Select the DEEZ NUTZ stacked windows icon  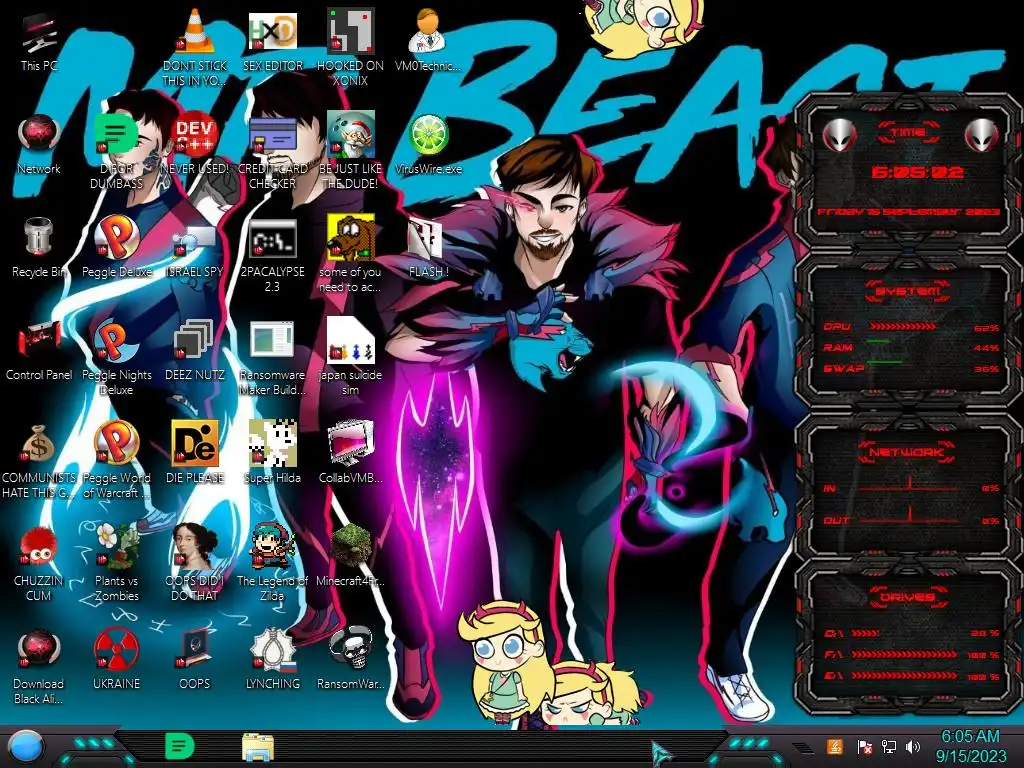pos(195,351)
